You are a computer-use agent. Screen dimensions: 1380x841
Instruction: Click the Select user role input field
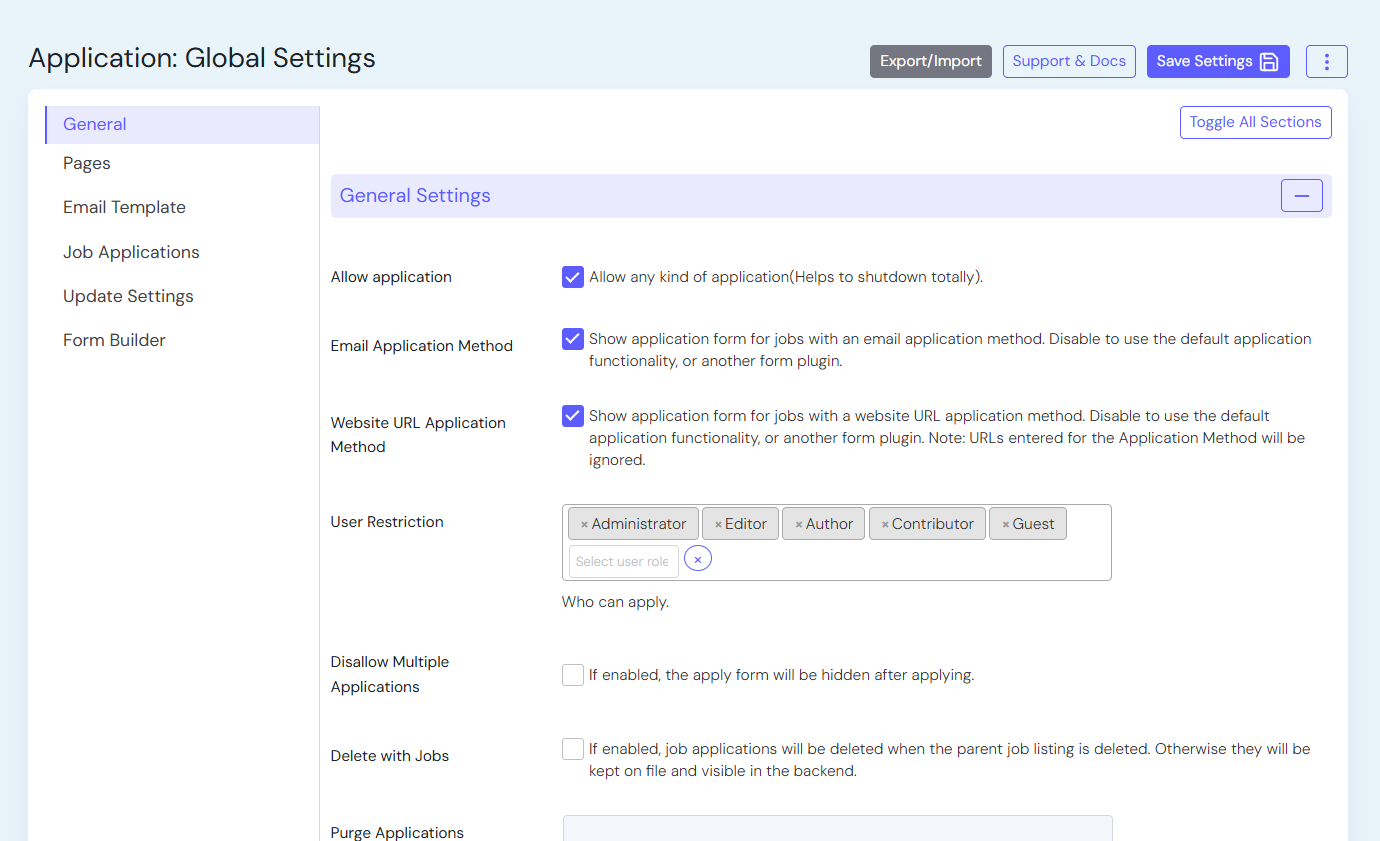[x=623, y=561]
